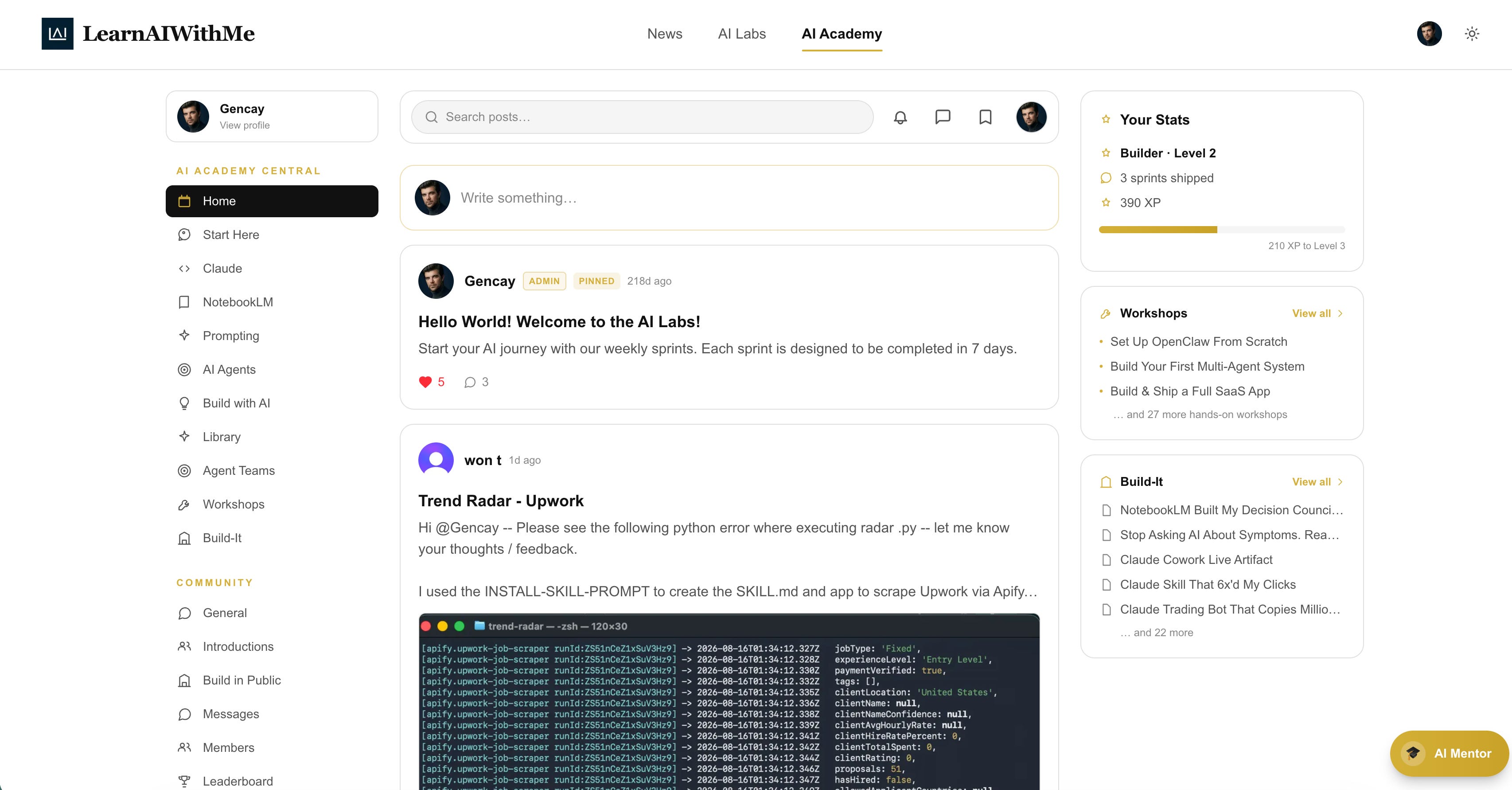1512x790 pixels.
Task: Open the News tab
Action: pos(664,34)
